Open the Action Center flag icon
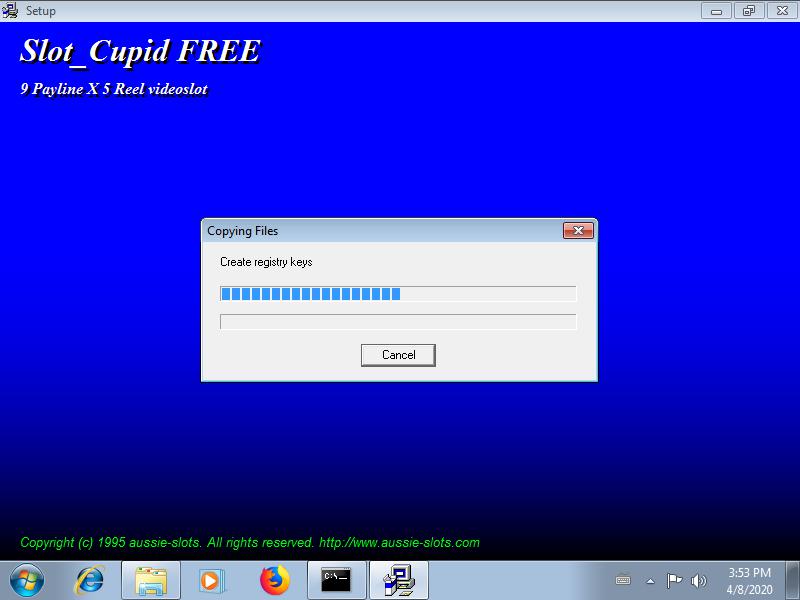This screenshot has width=800, height=600. 674,581
